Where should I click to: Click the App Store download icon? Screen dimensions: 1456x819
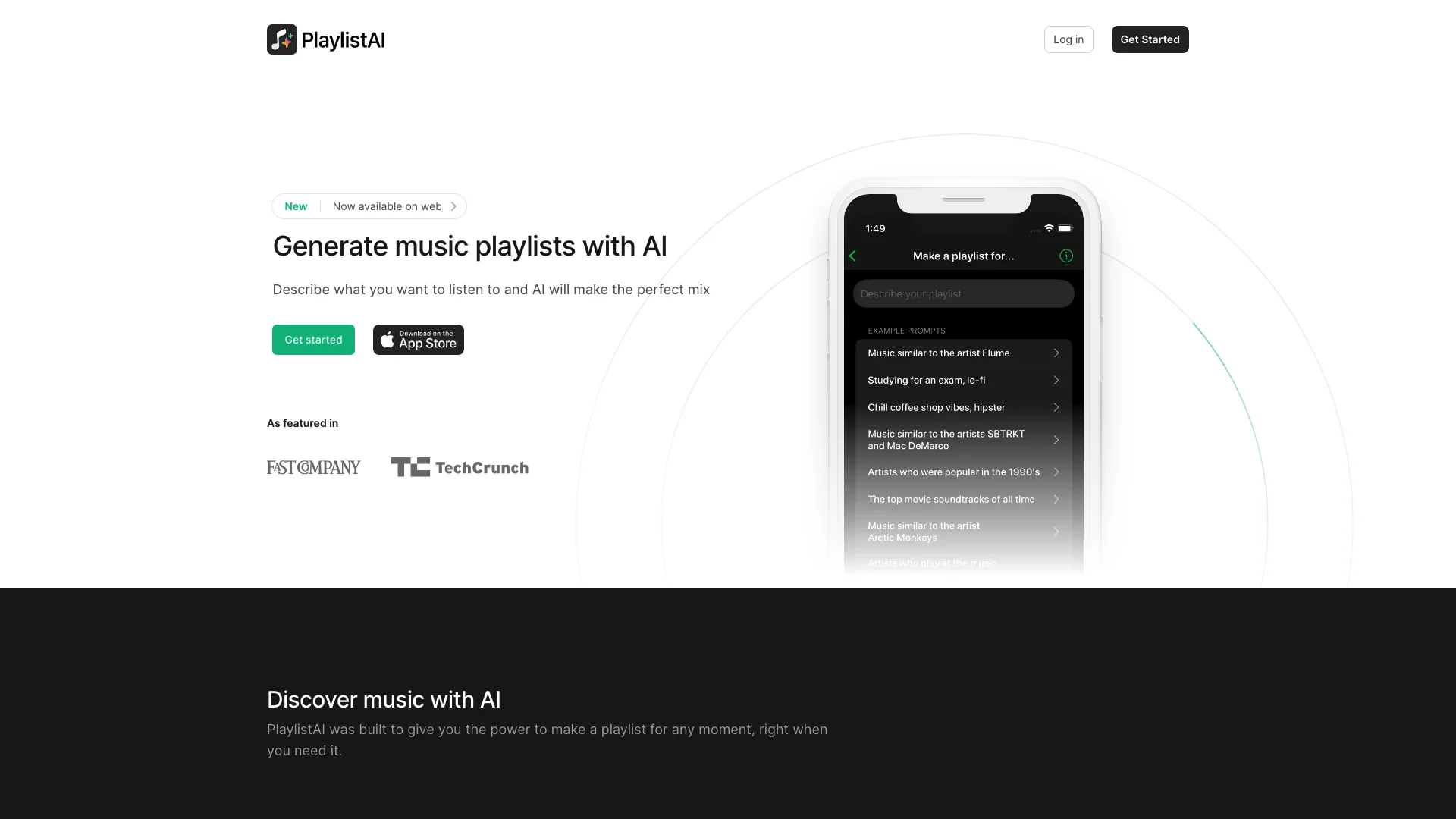tap(418, 339)
